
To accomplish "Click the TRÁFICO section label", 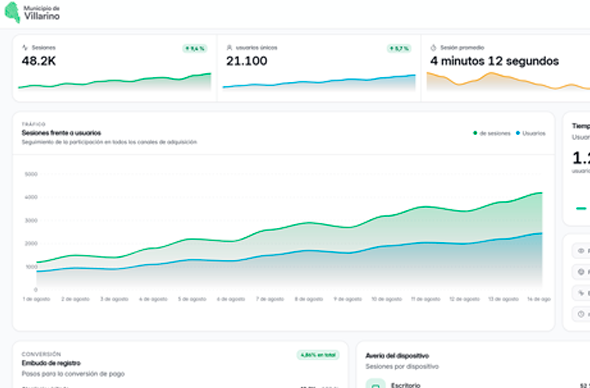I will (33, 124).
